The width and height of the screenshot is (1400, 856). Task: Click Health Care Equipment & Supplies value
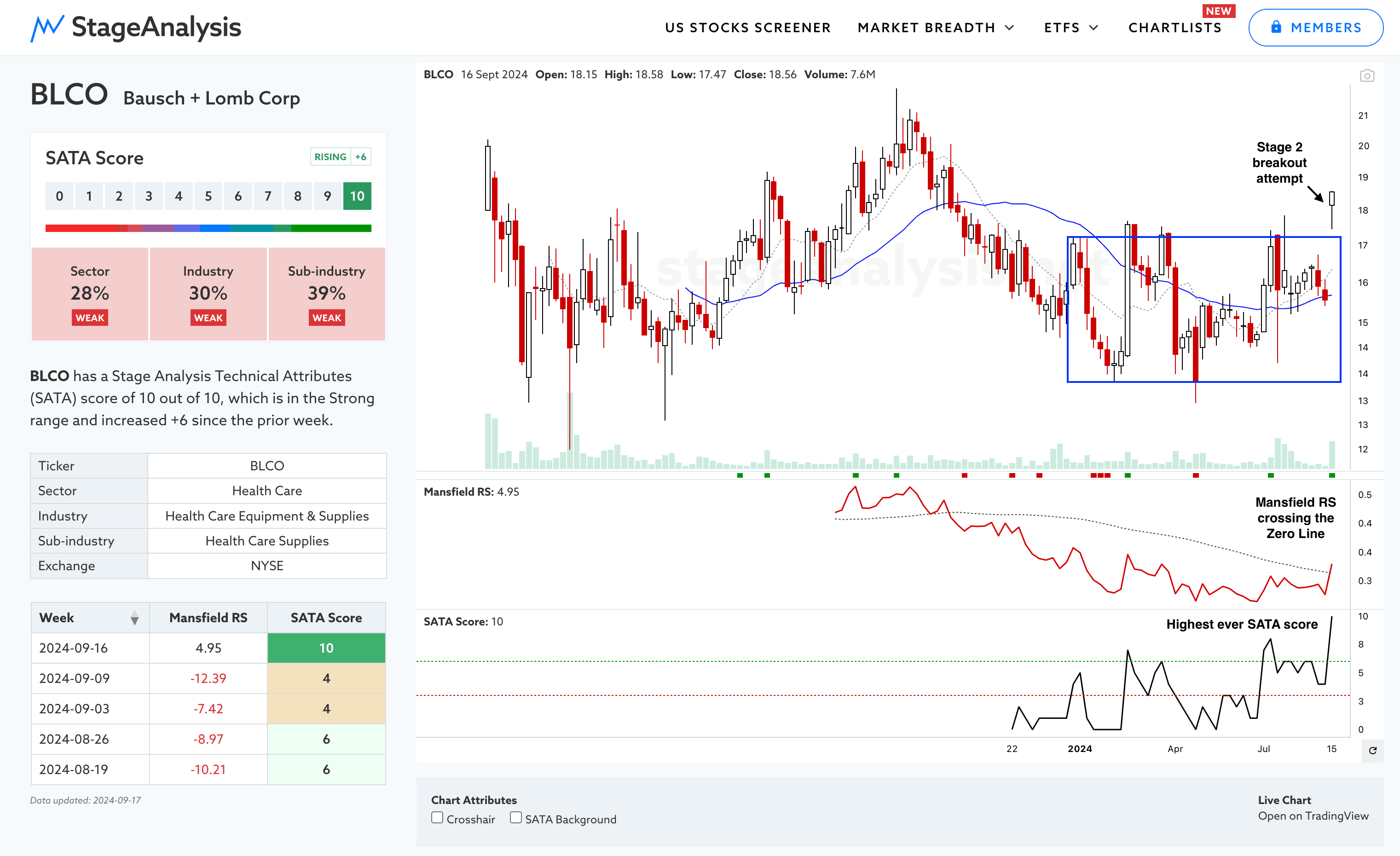pyautogui.click(x=267, y=516)
